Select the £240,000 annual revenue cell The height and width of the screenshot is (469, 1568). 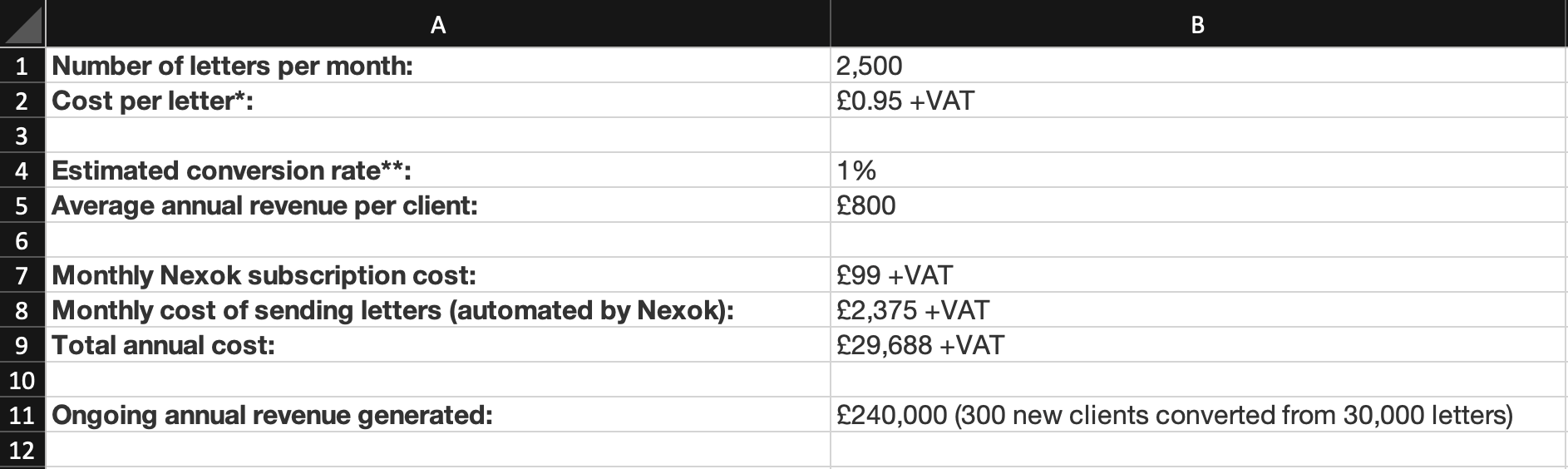tap(1198, 414)
